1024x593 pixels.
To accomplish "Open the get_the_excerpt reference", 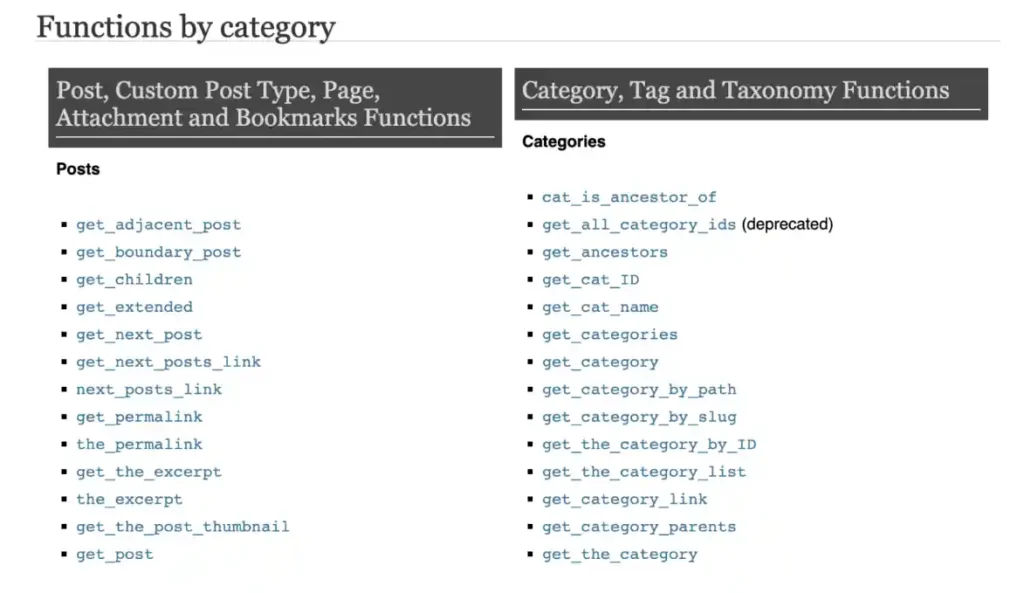I will (x=148, y=471).
